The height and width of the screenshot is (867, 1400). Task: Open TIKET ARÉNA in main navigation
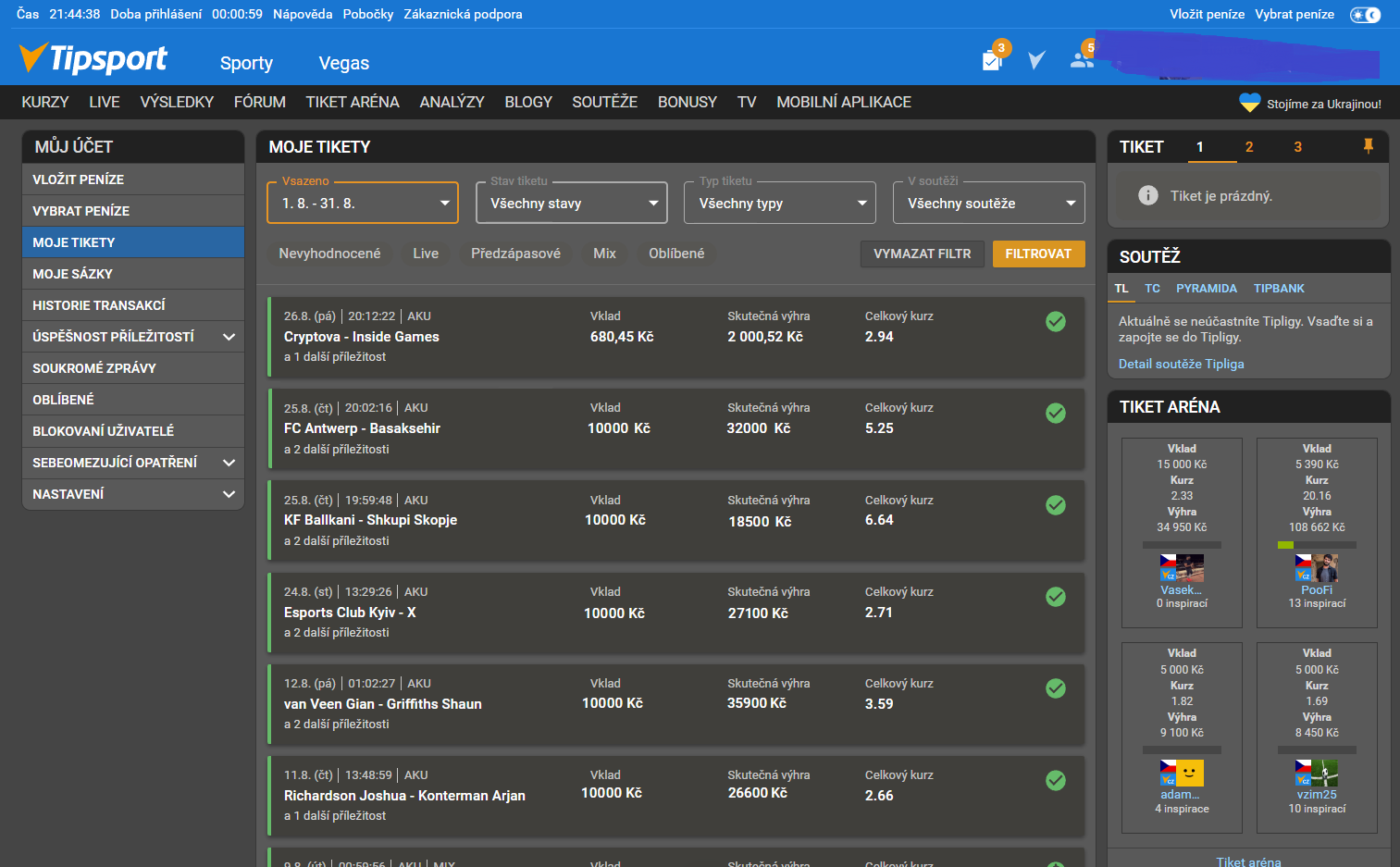[x=353, y=102]
